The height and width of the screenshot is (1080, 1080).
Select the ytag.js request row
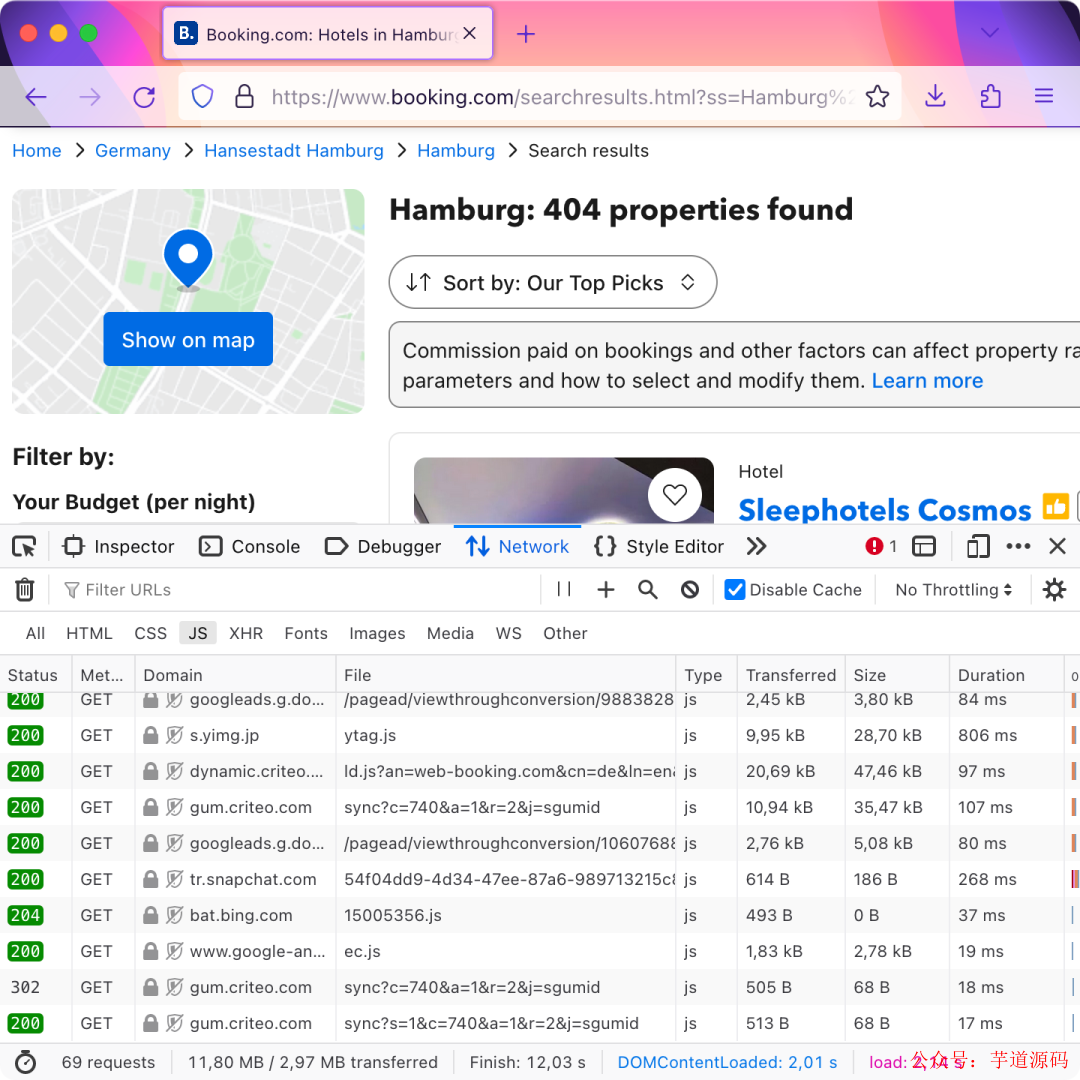tap(540, 736)
